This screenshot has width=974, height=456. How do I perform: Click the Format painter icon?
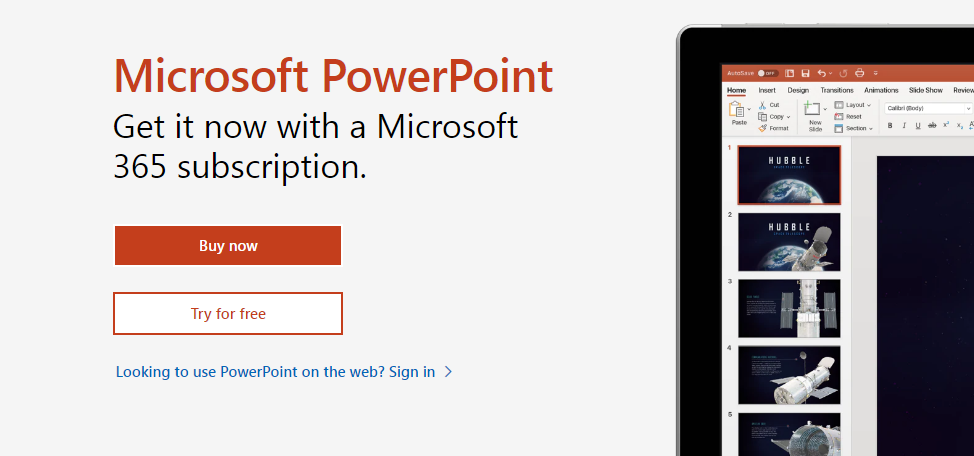point(762,128)
